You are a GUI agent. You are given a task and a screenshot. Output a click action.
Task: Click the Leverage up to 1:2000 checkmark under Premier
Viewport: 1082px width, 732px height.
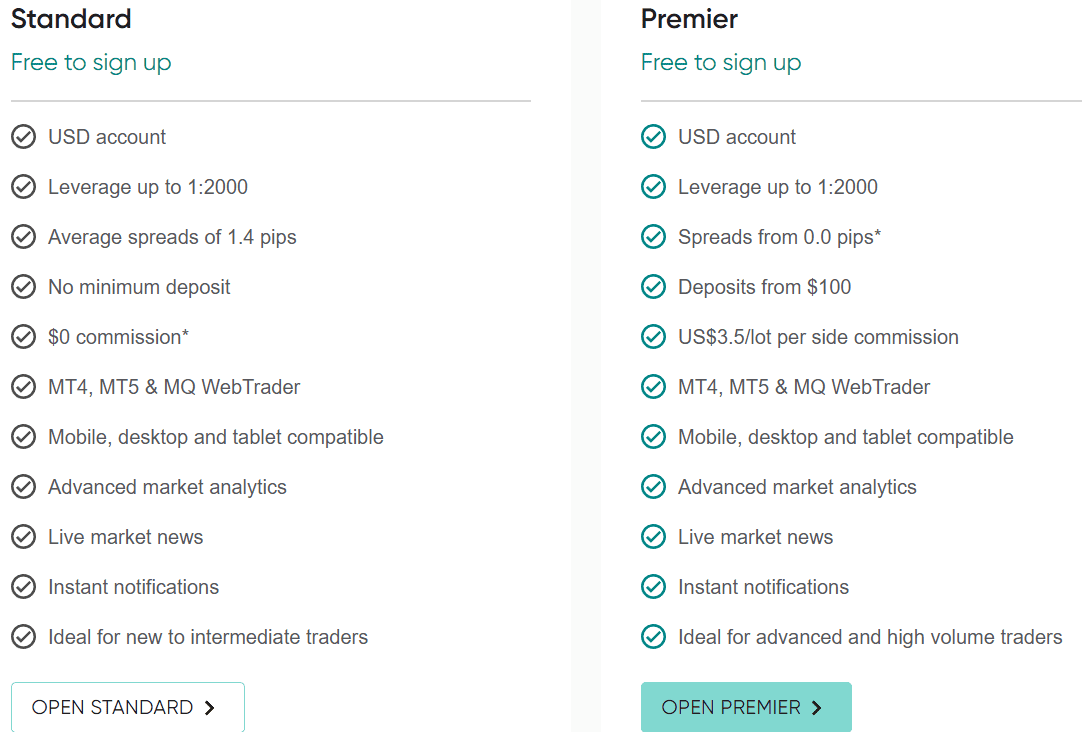[x=653, y=186]
